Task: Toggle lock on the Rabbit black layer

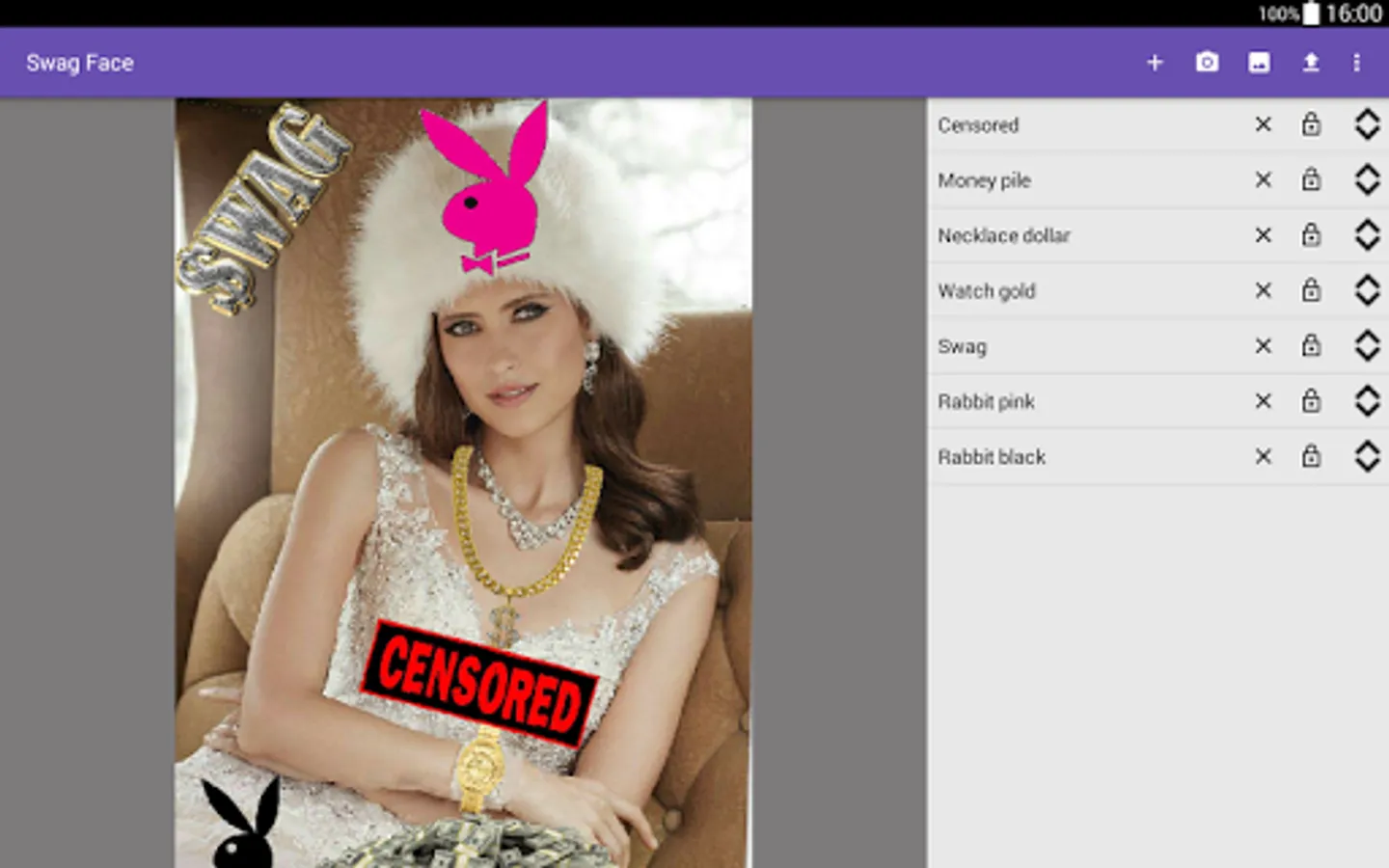Action: (x=1311, y=456)
